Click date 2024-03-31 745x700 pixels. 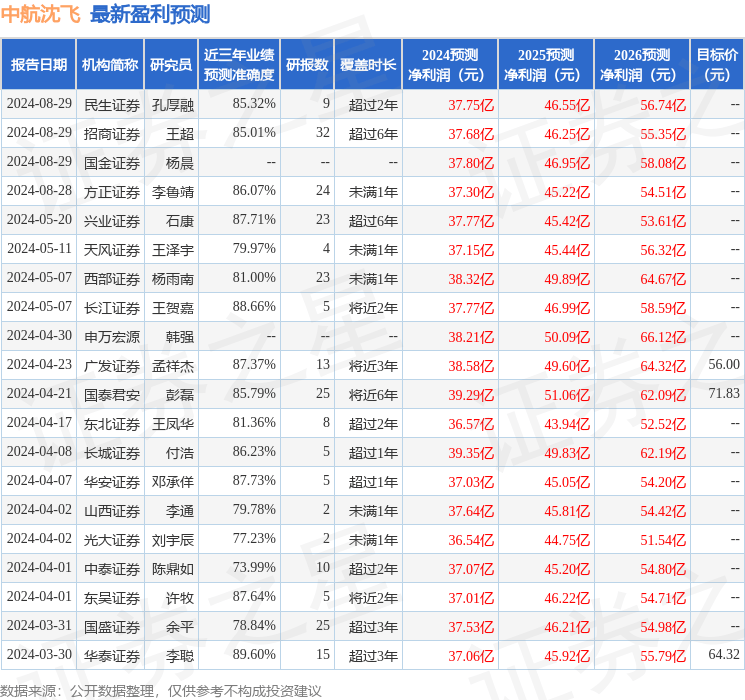[x=39, y=625]
